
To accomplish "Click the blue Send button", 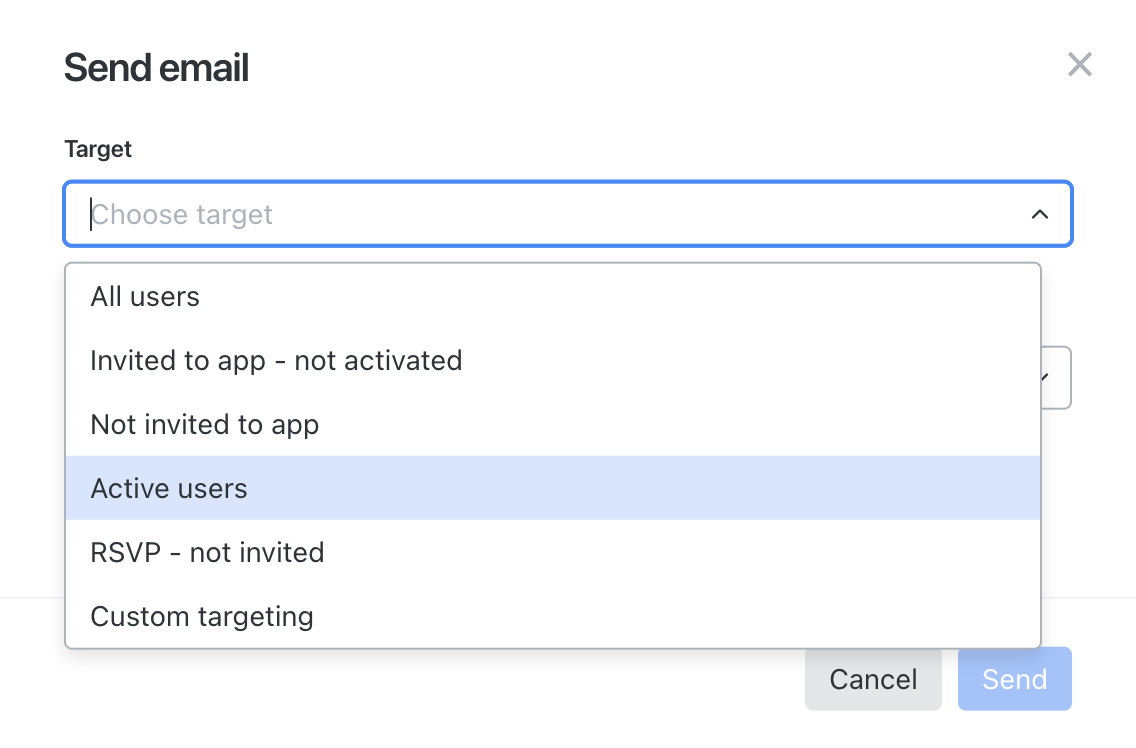I will (x=1014, y=679).
